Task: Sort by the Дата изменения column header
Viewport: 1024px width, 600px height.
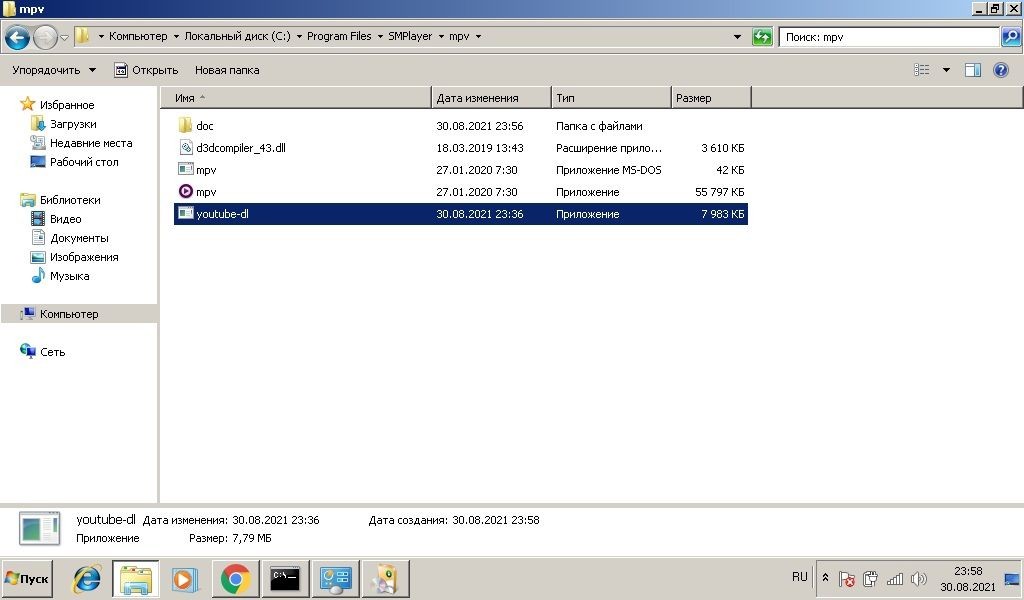Action: (x=491, y=98)
